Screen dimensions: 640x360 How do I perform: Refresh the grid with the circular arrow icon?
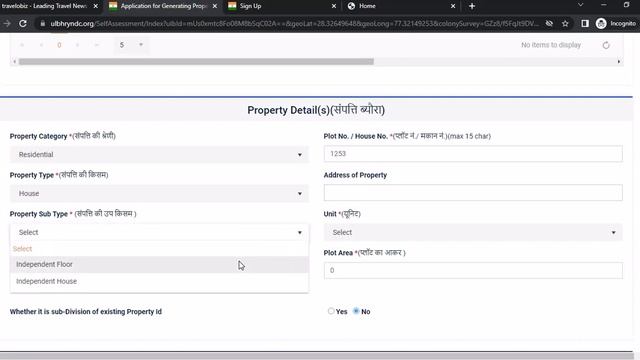coord(606,45)
